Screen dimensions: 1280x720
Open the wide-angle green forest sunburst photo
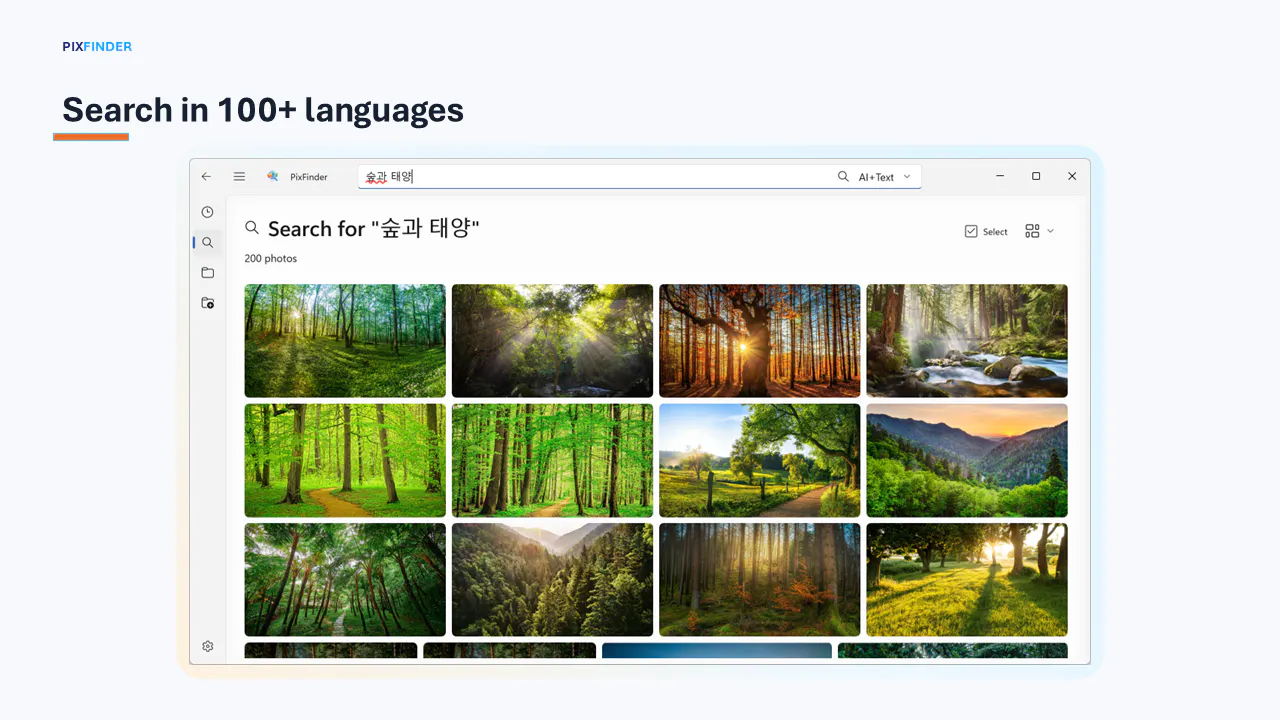(345, 341)
